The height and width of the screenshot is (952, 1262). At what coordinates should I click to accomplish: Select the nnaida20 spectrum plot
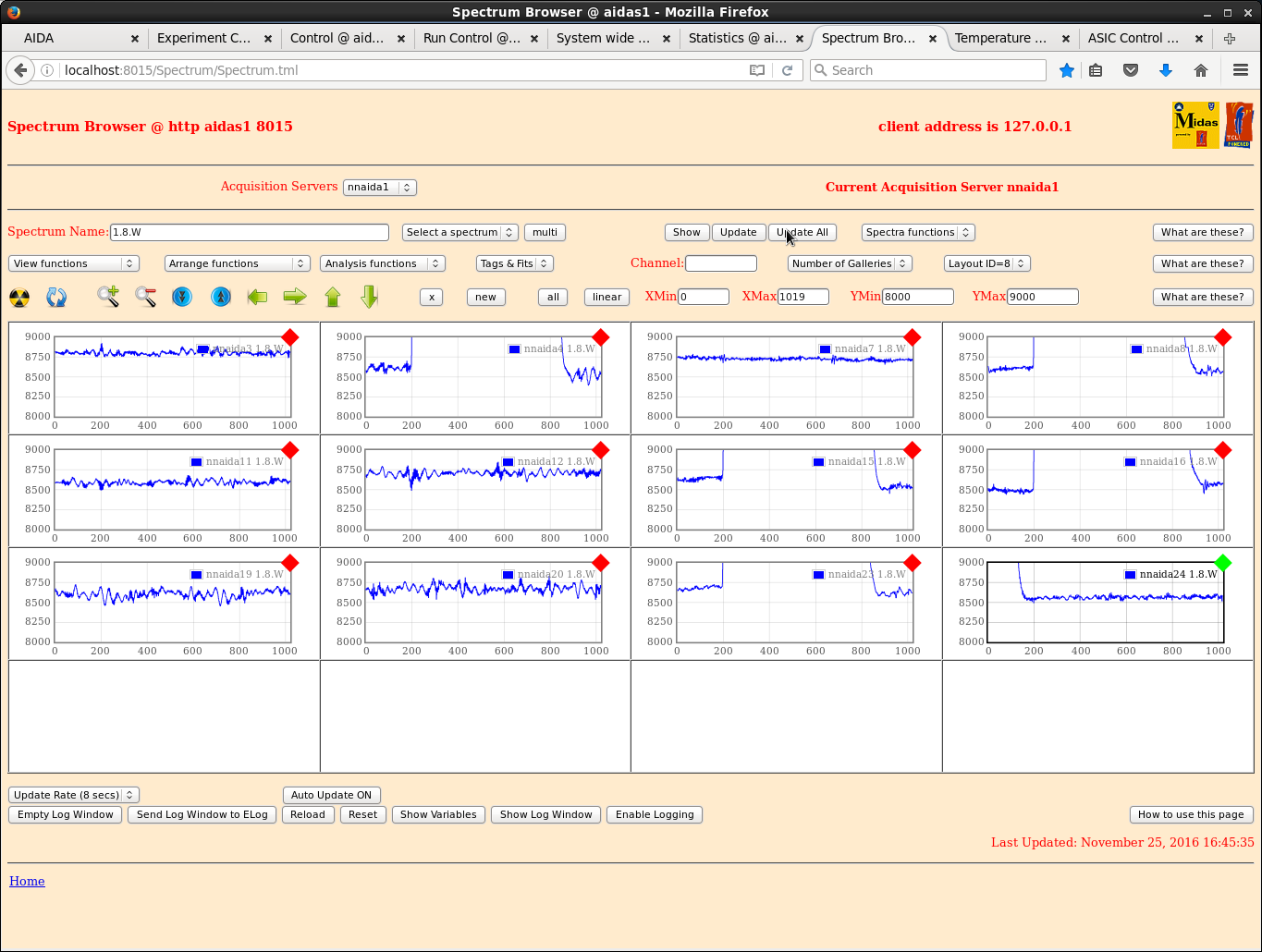[x=484, y=603]
